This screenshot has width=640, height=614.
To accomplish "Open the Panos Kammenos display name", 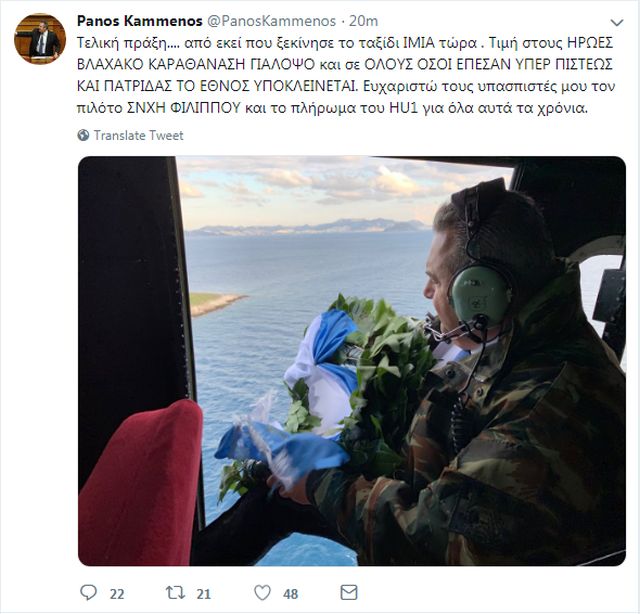I will 140,21.
